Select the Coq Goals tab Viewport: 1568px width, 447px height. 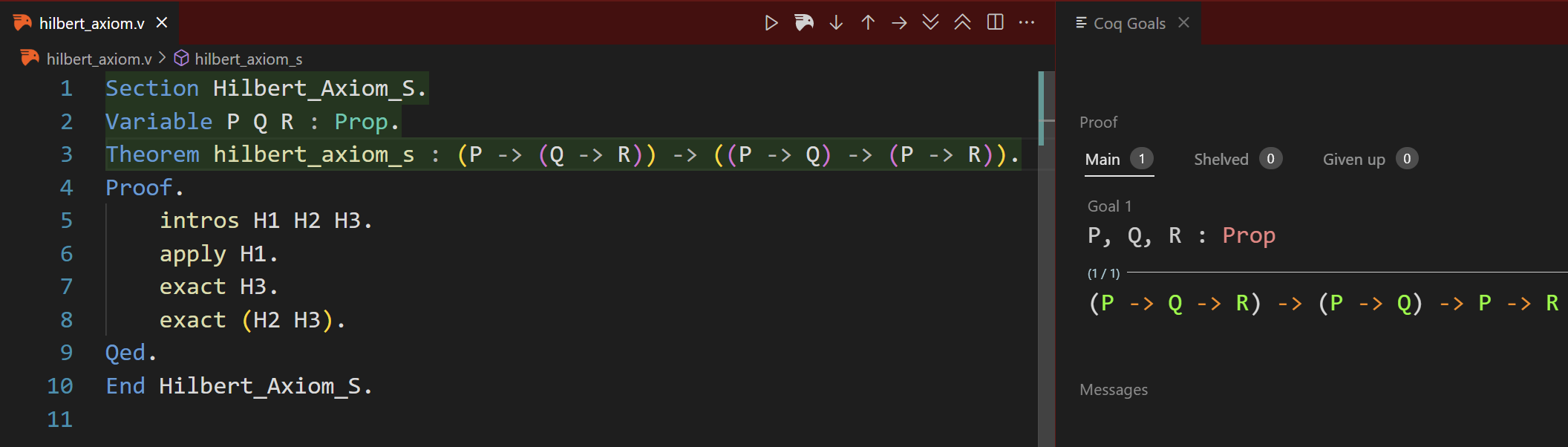[x=1128, y=23]
